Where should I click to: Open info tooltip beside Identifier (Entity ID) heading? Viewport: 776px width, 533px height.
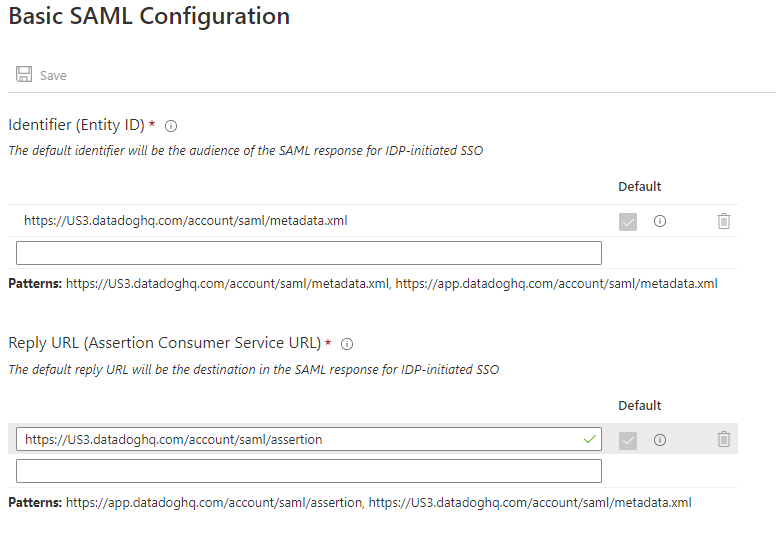[171, 126]
